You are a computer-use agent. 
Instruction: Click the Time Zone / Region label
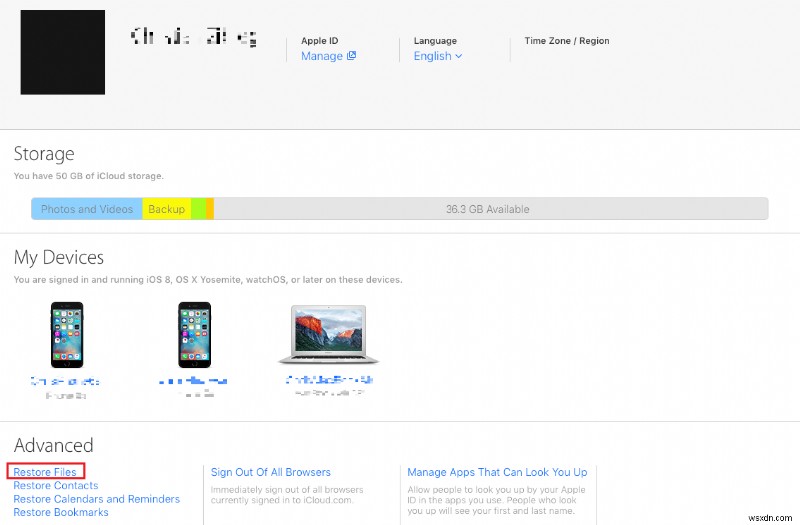pos(567,41)
